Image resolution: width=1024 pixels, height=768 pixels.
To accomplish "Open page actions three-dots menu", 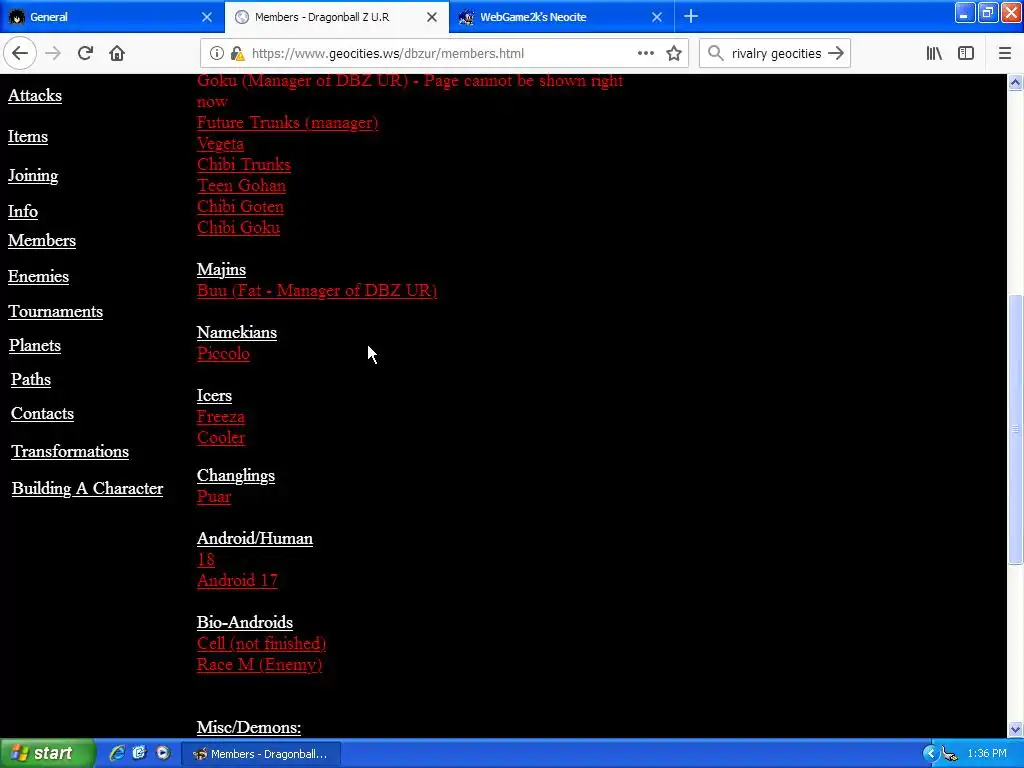I will [645, 54].
